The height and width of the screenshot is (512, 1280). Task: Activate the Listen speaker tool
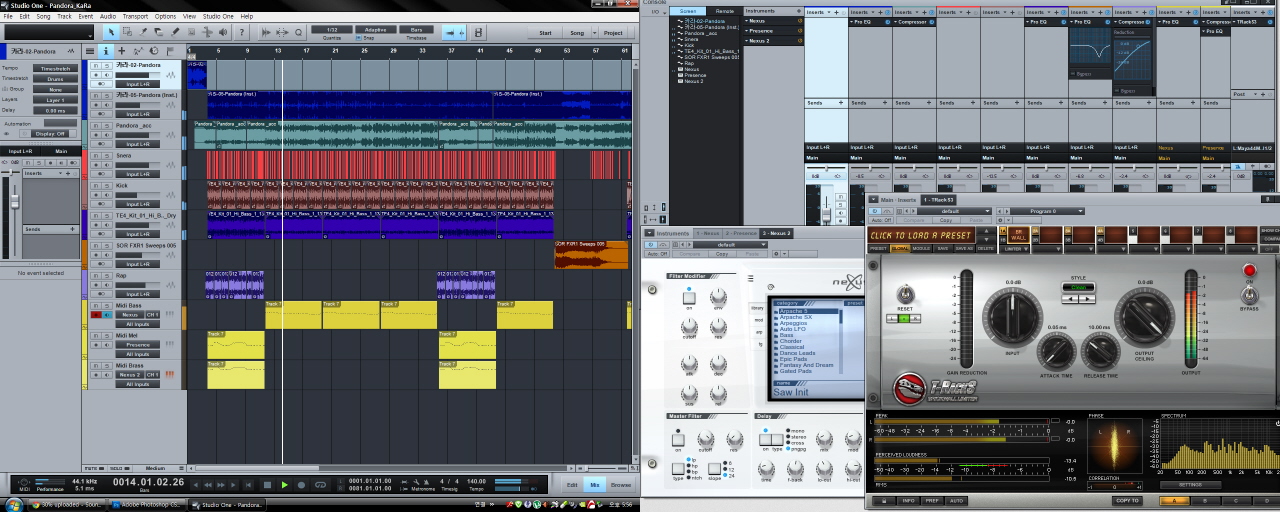[x=223, y=32]
